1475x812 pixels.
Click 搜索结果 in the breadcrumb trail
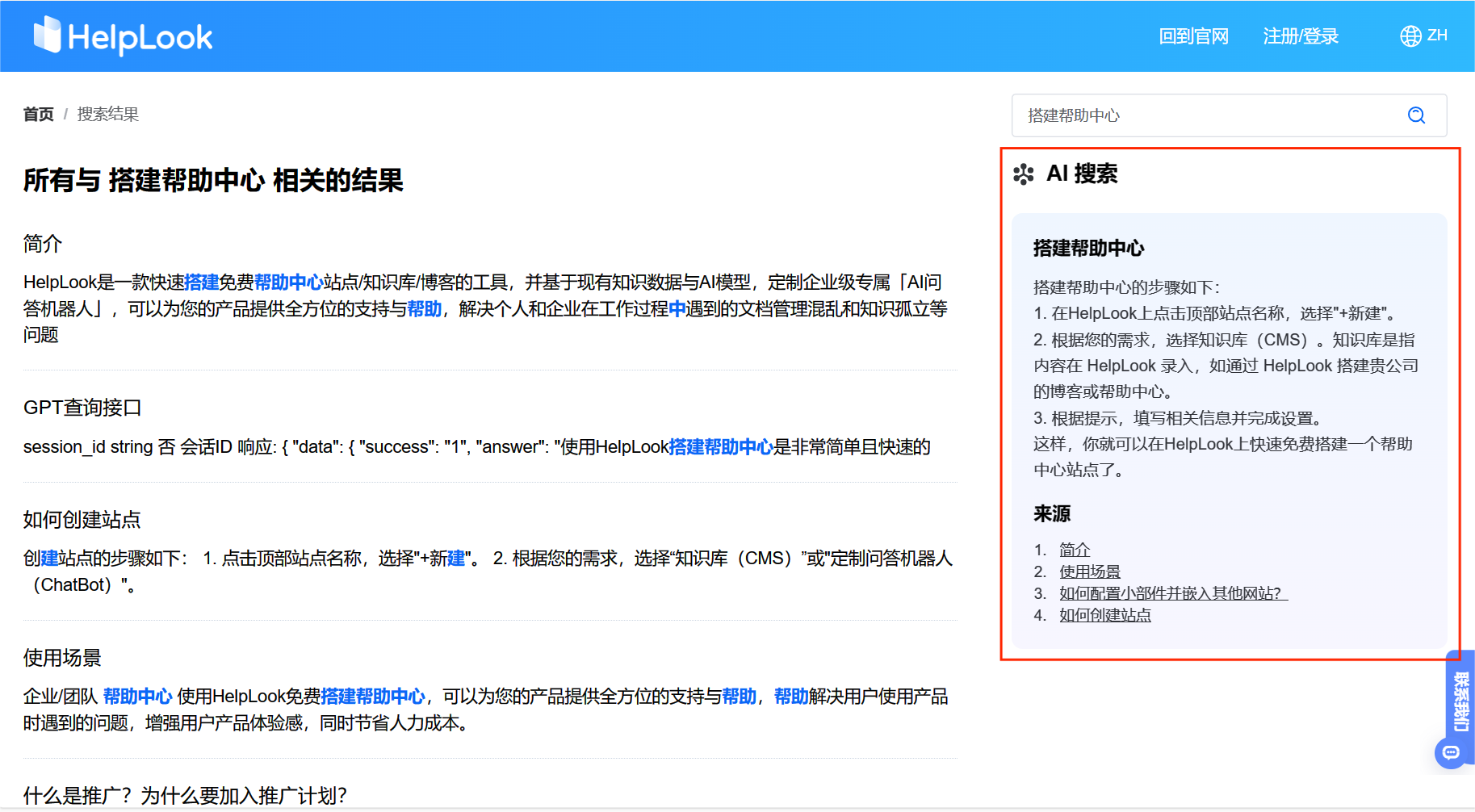tap(107, 114)
